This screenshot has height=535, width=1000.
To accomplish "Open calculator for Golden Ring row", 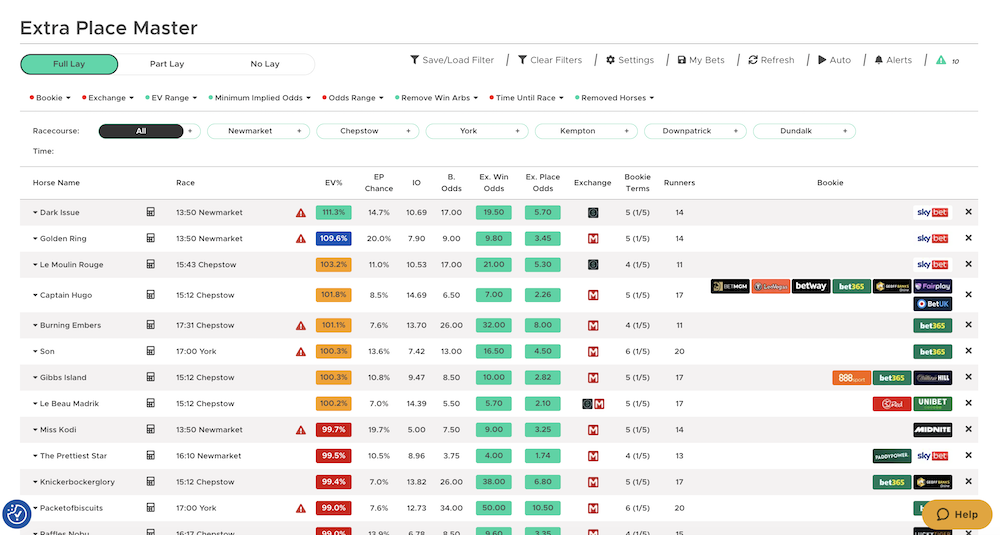I will (x=151, y=238).
